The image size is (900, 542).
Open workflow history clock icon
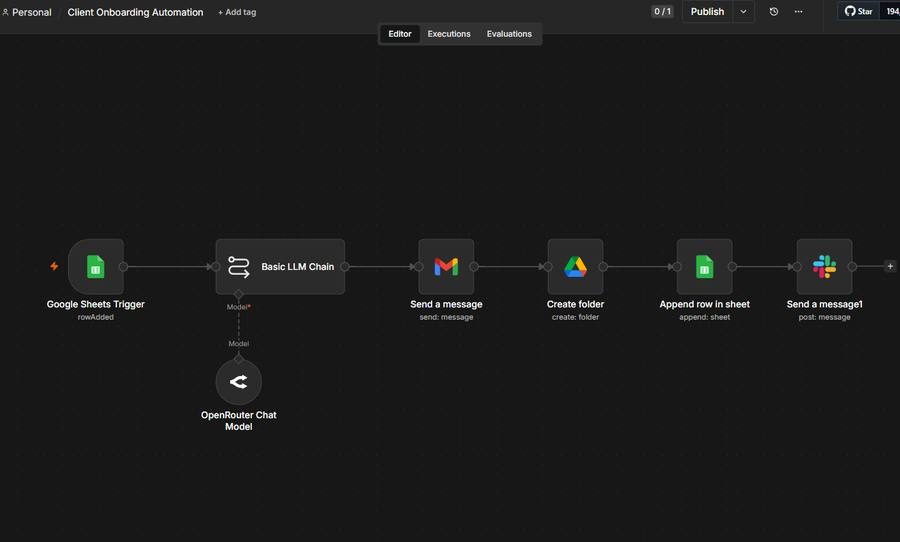(774, 11)
